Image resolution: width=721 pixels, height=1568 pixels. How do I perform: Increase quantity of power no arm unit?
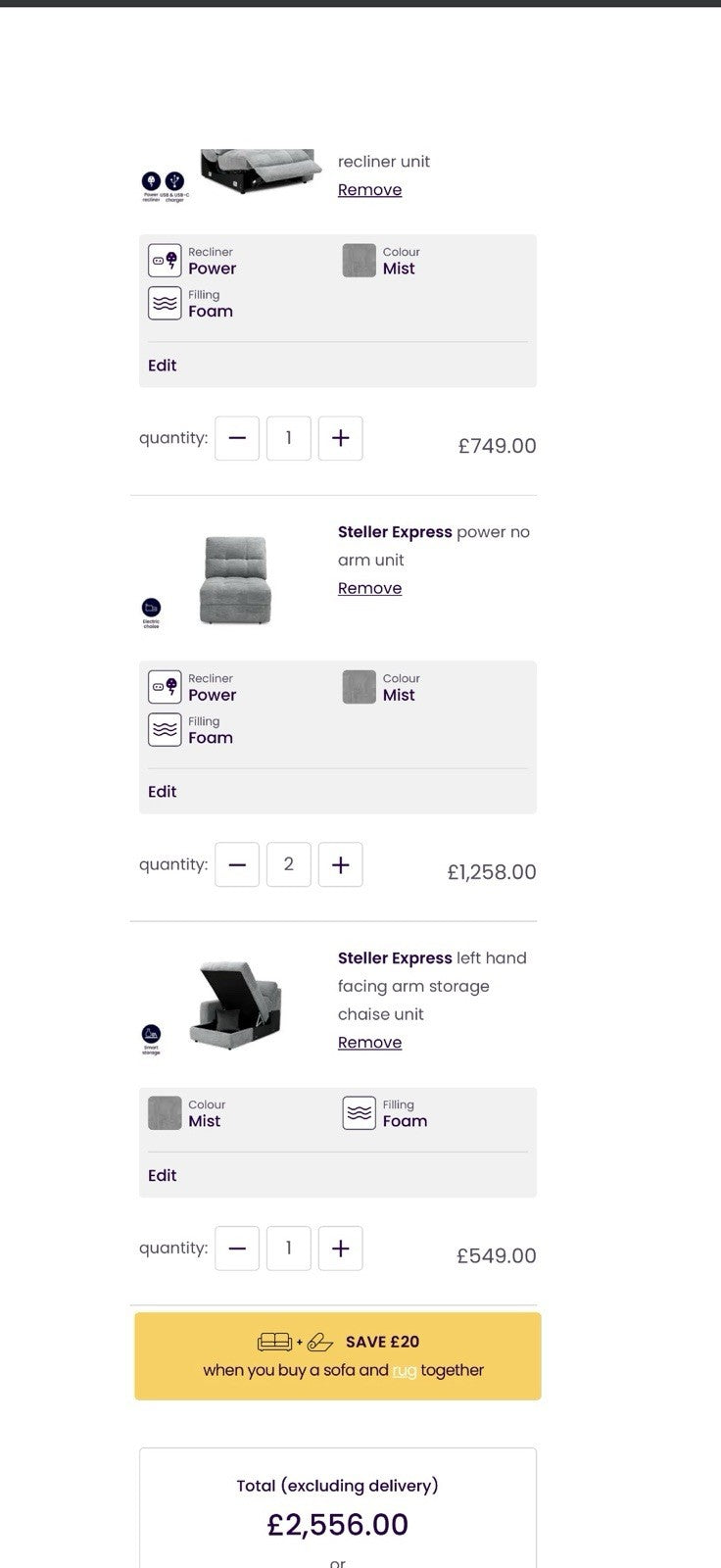point(340,864)
